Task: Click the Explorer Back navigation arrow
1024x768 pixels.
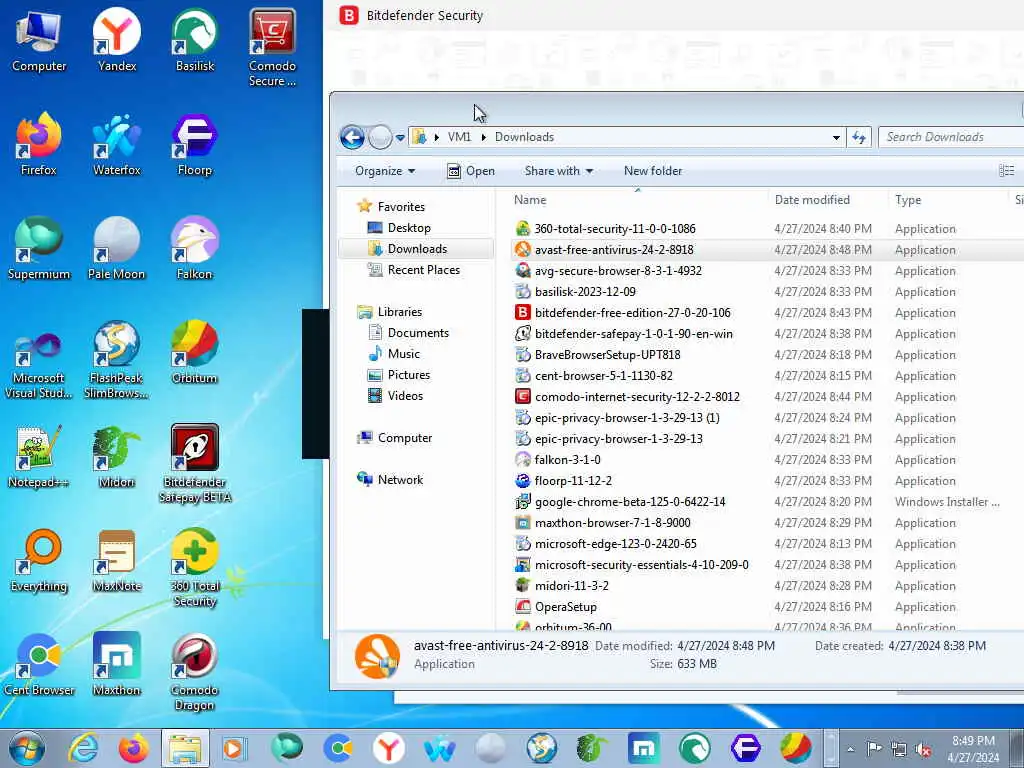Action: click(x=353, y=137)
